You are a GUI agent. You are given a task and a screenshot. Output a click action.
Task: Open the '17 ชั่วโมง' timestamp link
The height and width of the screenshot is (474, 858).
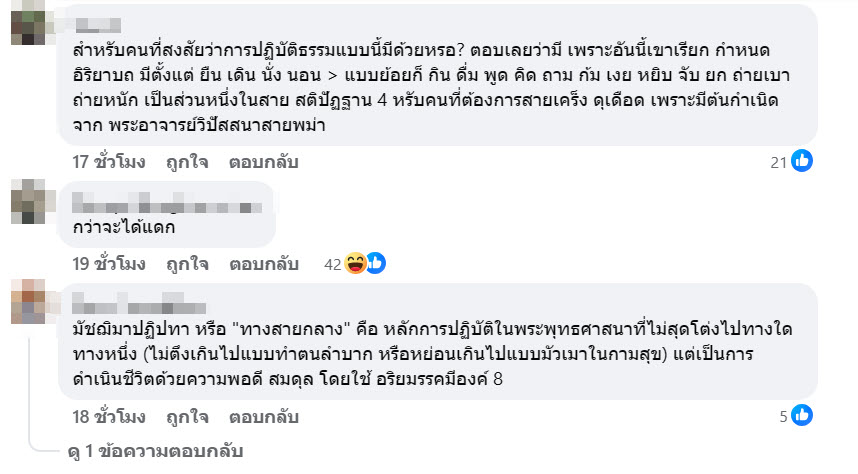[109, 161]
